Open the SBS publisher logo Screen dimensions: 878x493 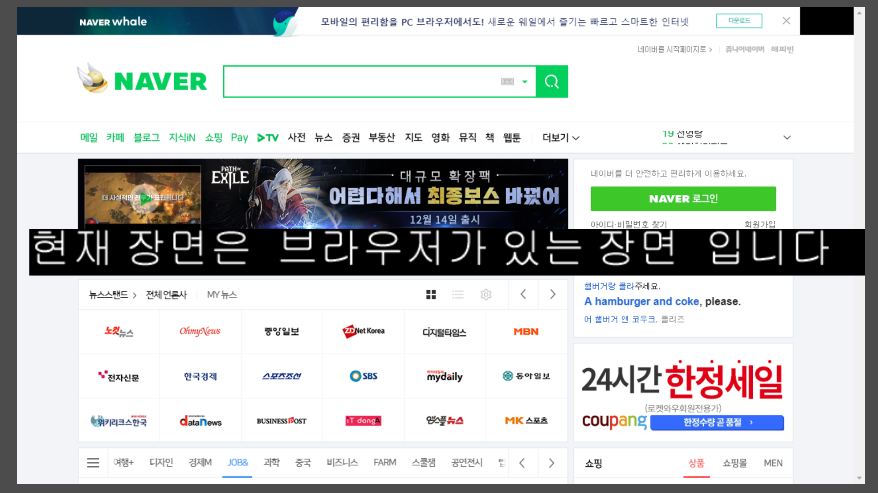click(363, 376)
